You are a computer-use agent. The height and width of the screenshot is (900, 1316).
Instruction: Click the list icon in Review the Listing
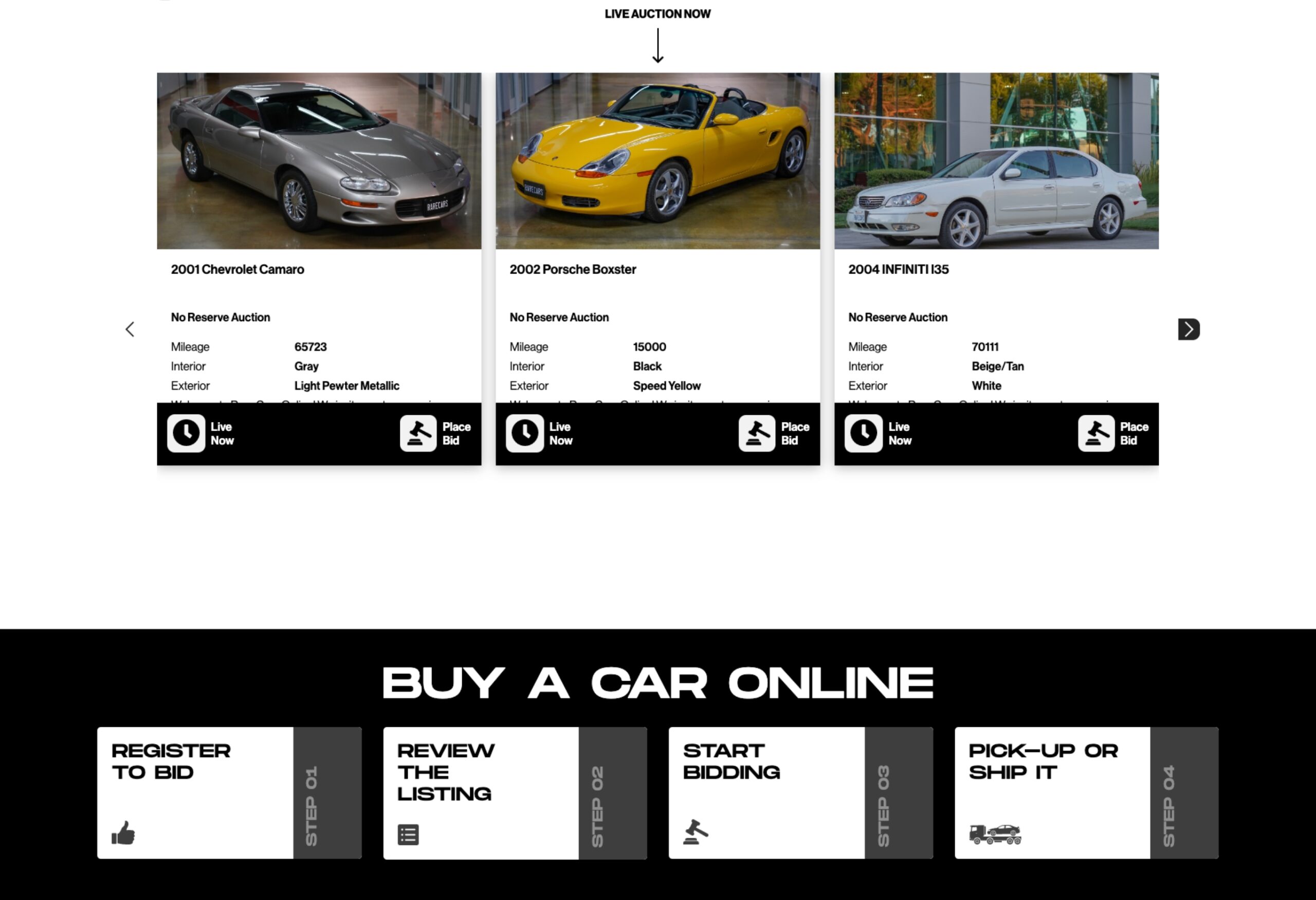(x=408, y=834)
